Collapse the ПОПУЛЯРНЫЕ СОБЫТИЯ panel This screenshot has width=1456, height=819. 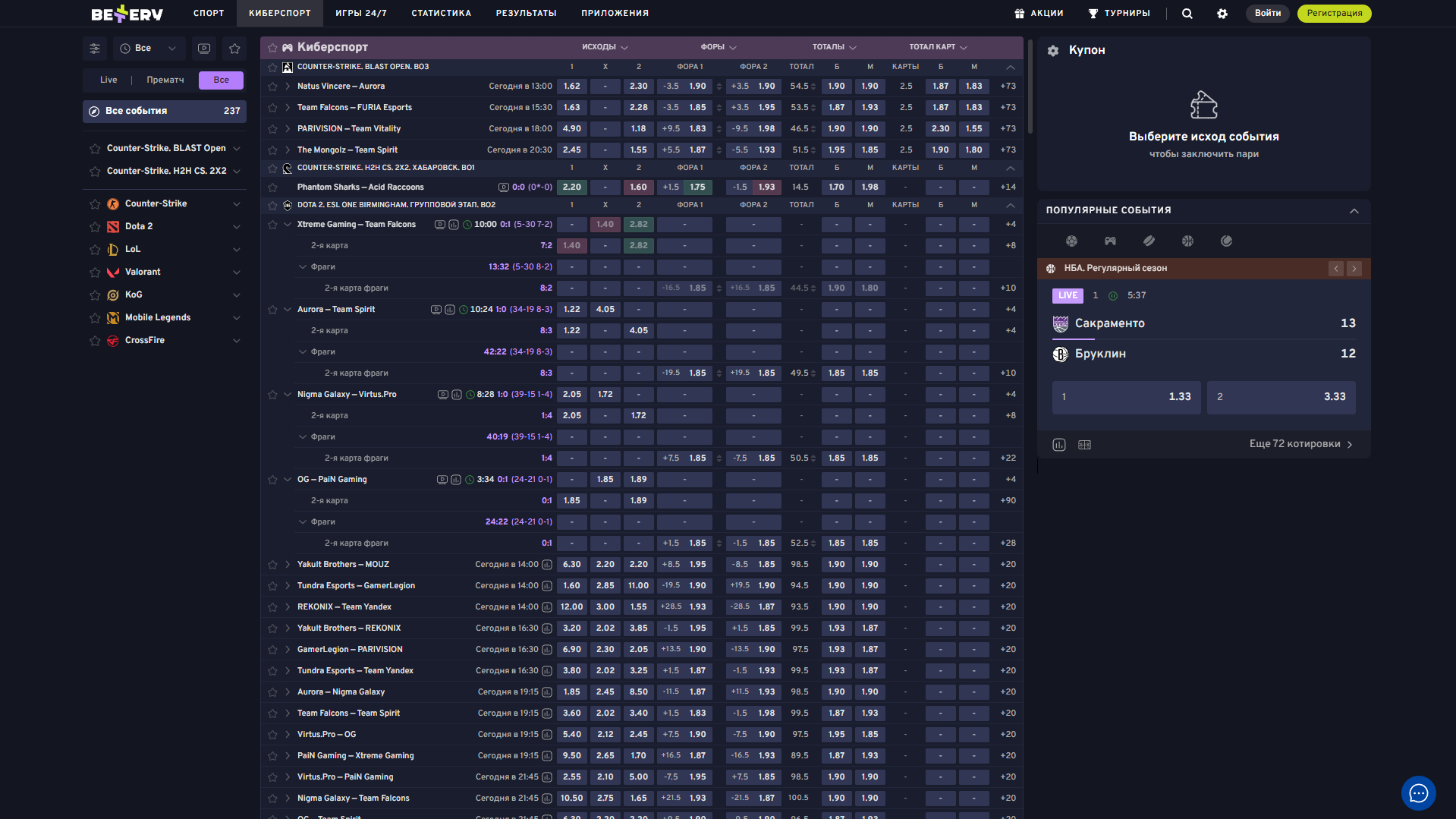click(1354, 211)
